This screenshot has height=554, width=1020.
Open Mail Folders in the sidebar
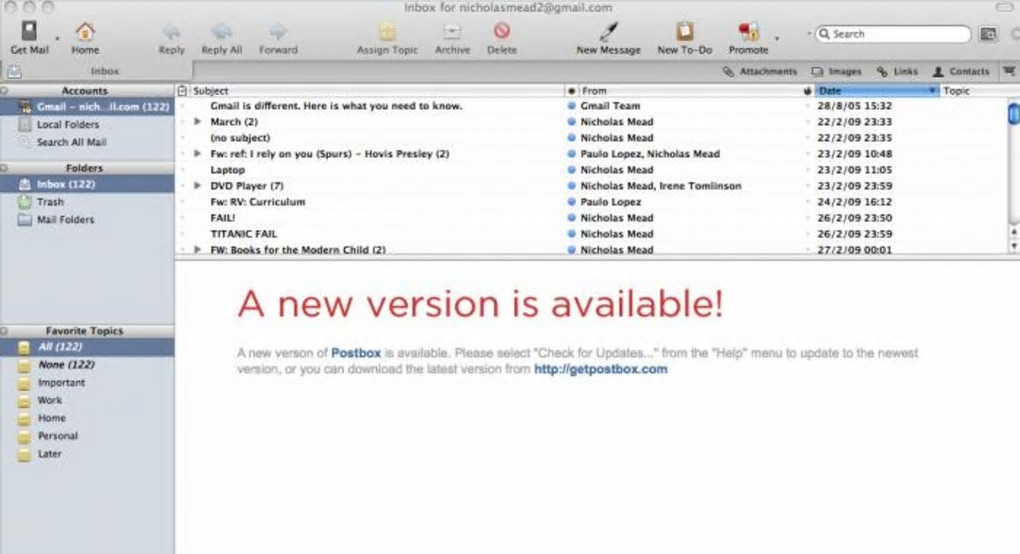pyautogui.click(x=65, y=219)
